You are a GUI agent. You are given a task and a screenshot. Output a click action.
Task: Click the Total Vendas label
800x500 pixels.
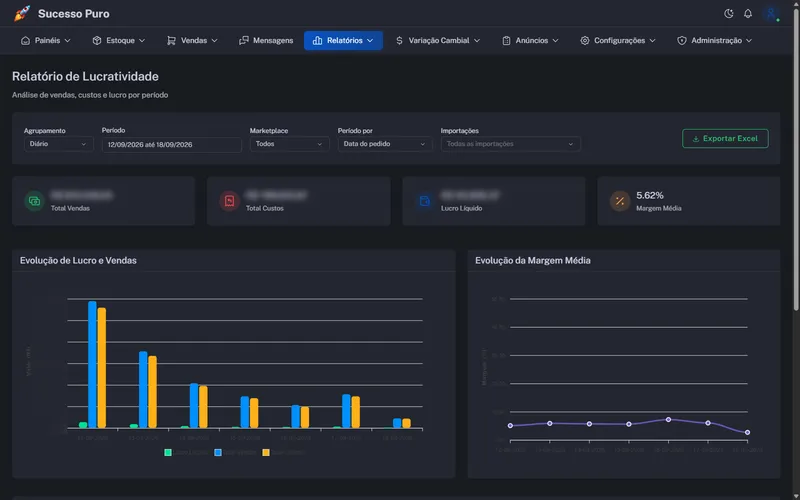pos(70,208)
